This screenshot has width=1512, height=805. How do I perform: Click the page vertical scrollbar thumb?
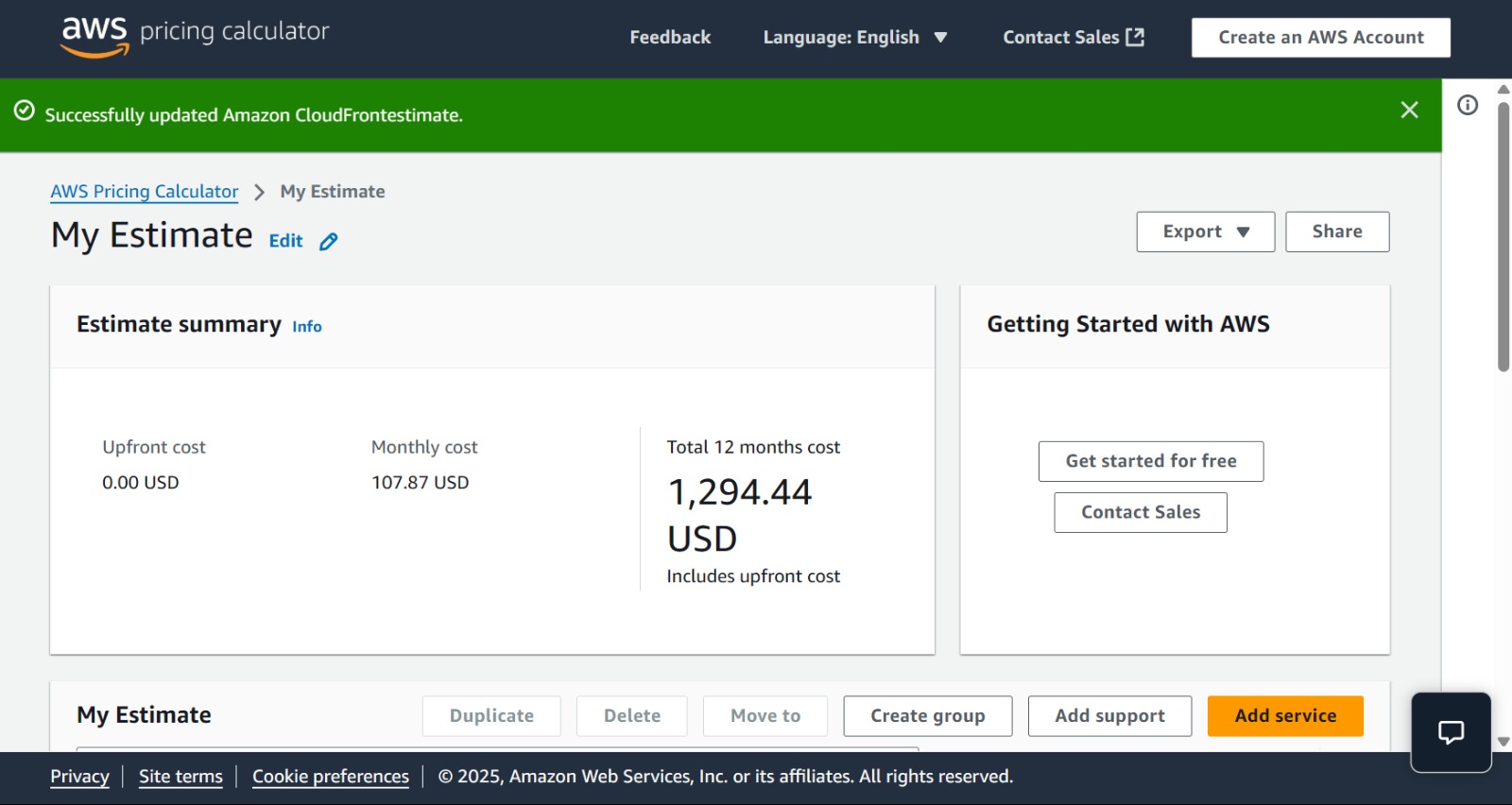click(1503, 236)
